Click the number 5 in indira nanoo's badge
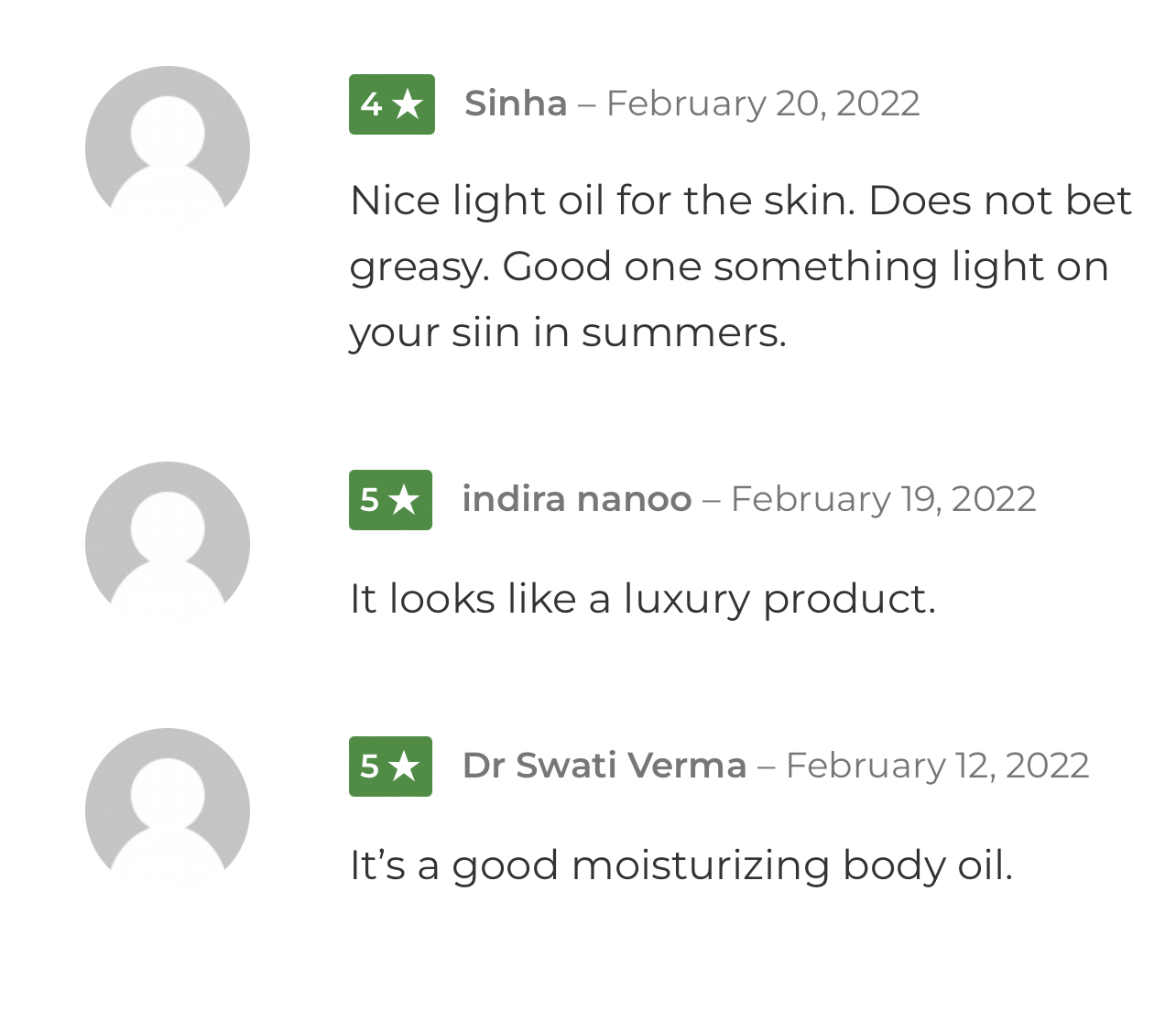The height and width of the screenshot is (1022, 1176). (x=369, y=500)
